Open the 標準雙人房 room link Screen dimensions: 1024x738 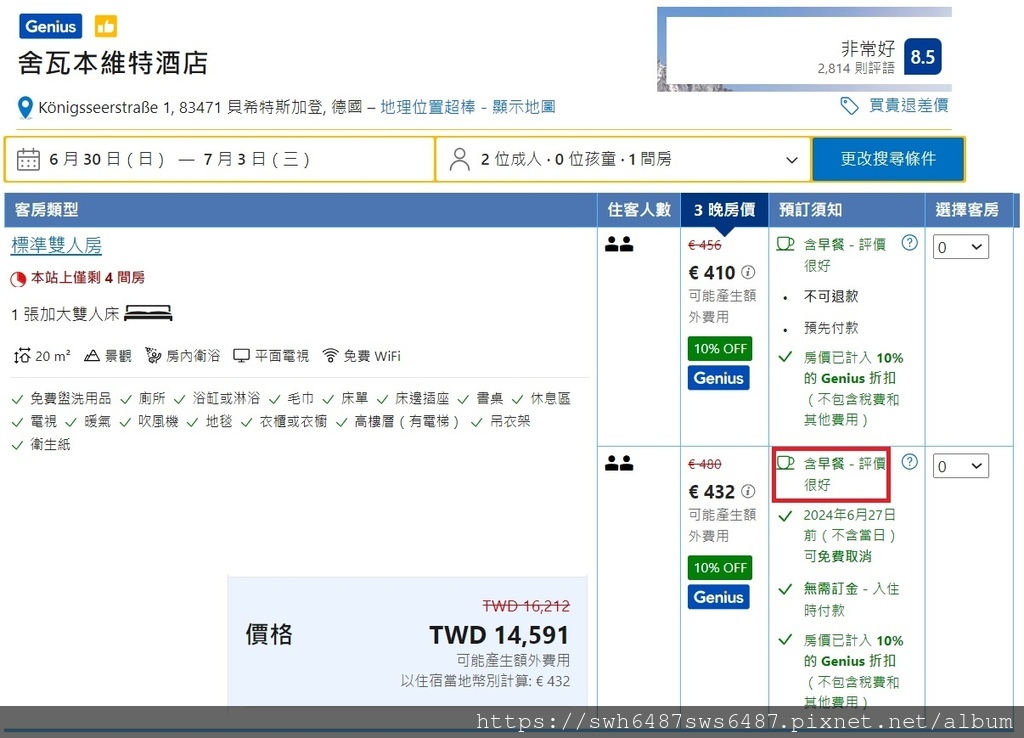coord(56,245)
